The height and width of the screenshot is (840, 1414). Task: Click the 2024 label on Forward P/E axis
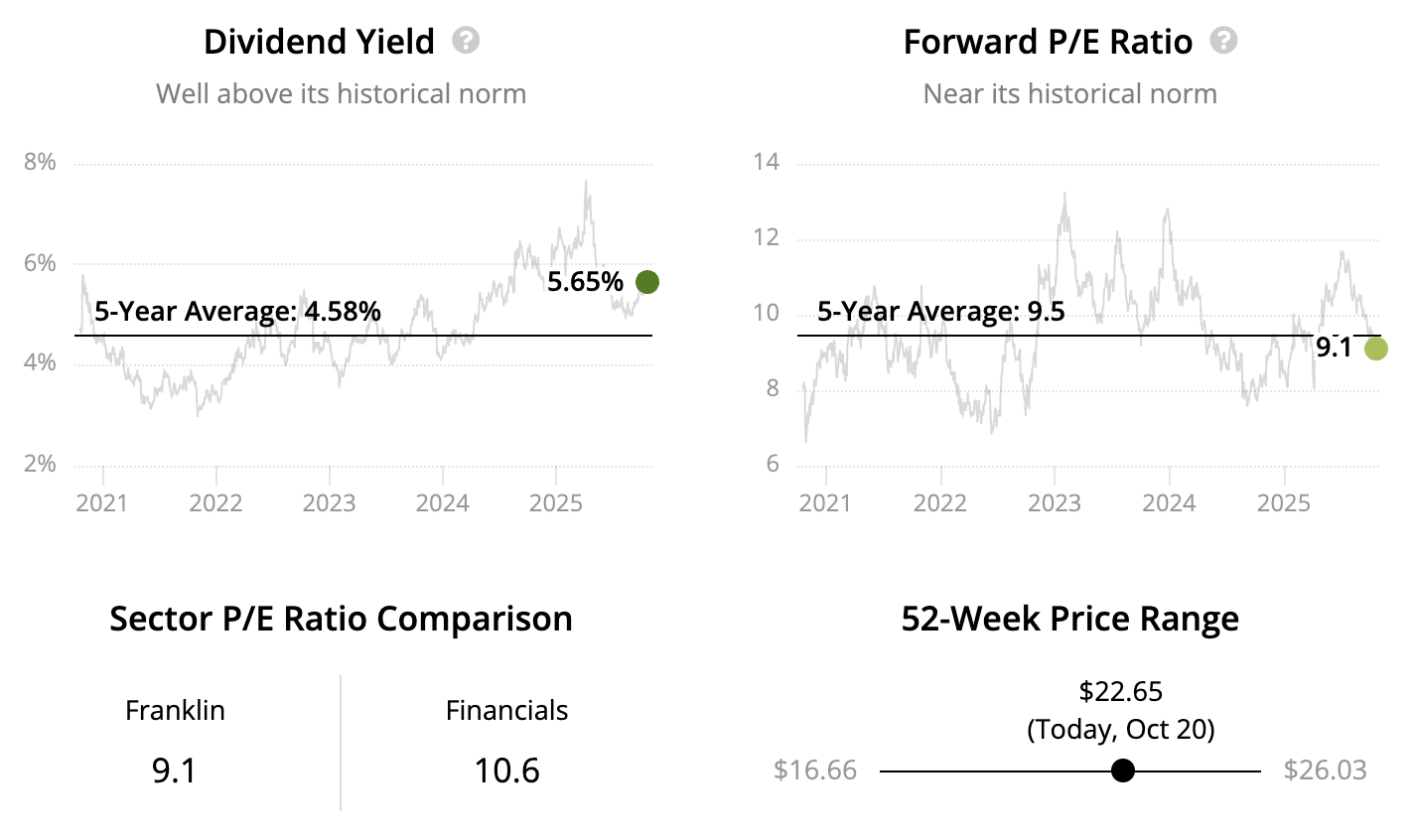1169,503
